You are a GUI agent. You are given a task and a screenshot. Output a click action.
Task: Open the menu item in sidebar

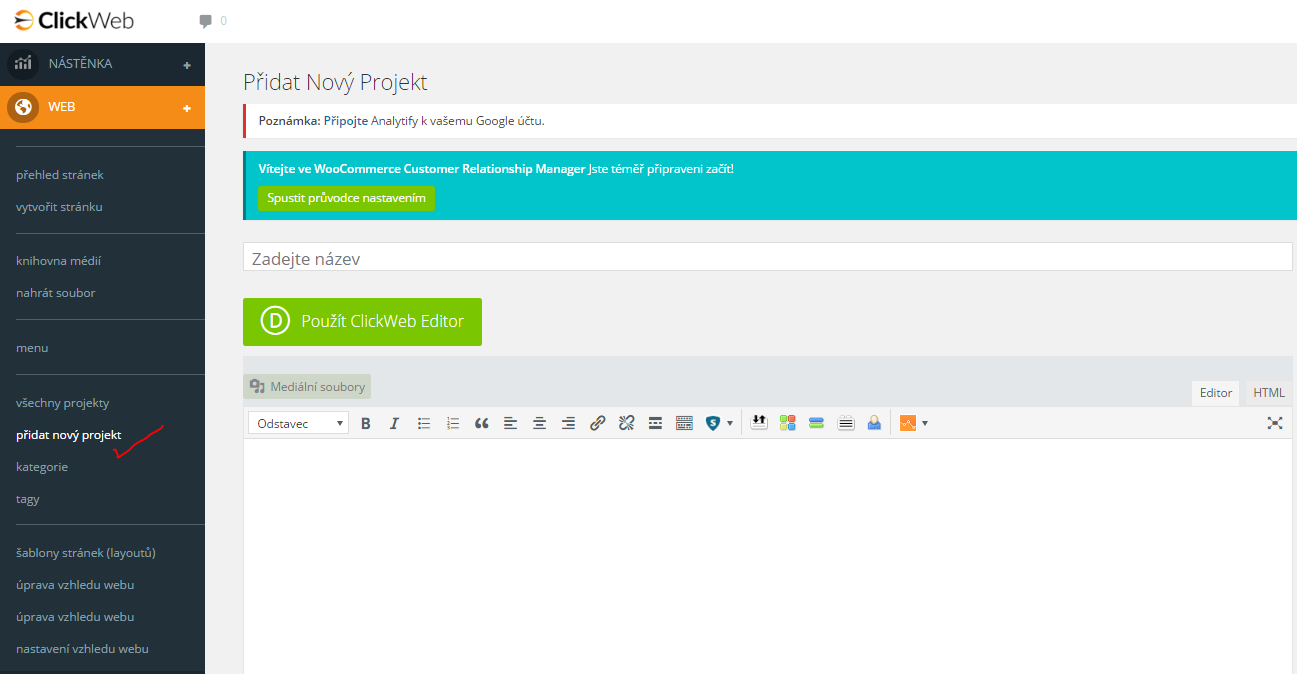pos(32,348)
